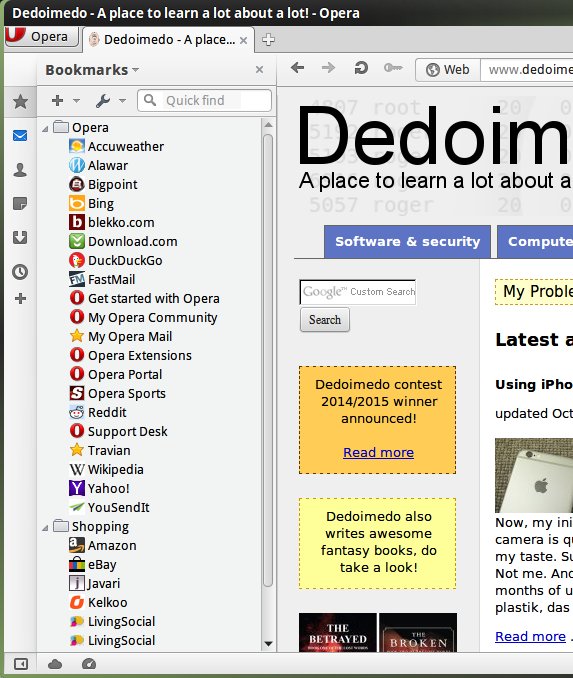Select the Bookmarks star panel icon
Screen dimensions: 573x678
(x=20, y=102)
